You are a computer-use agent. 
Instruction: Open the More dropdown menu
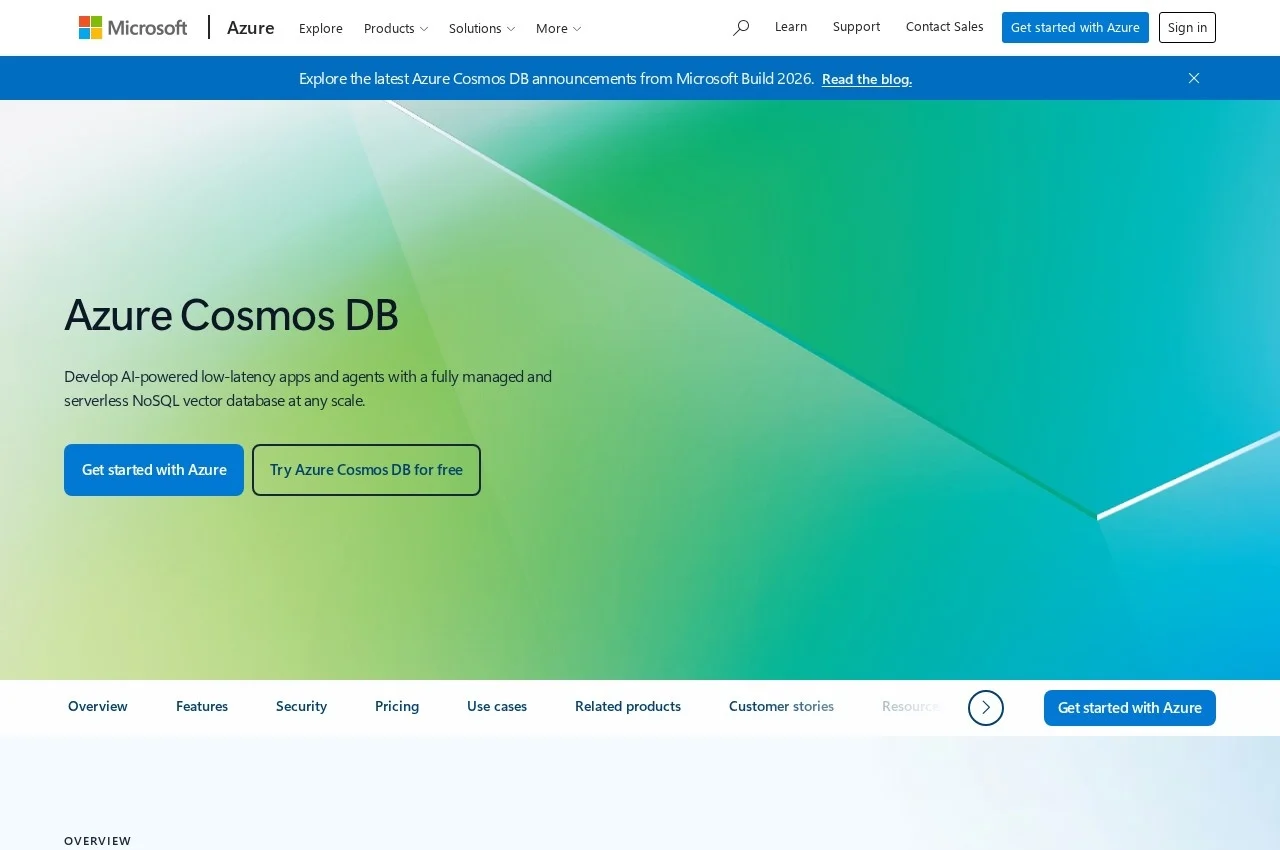point(558,28)
